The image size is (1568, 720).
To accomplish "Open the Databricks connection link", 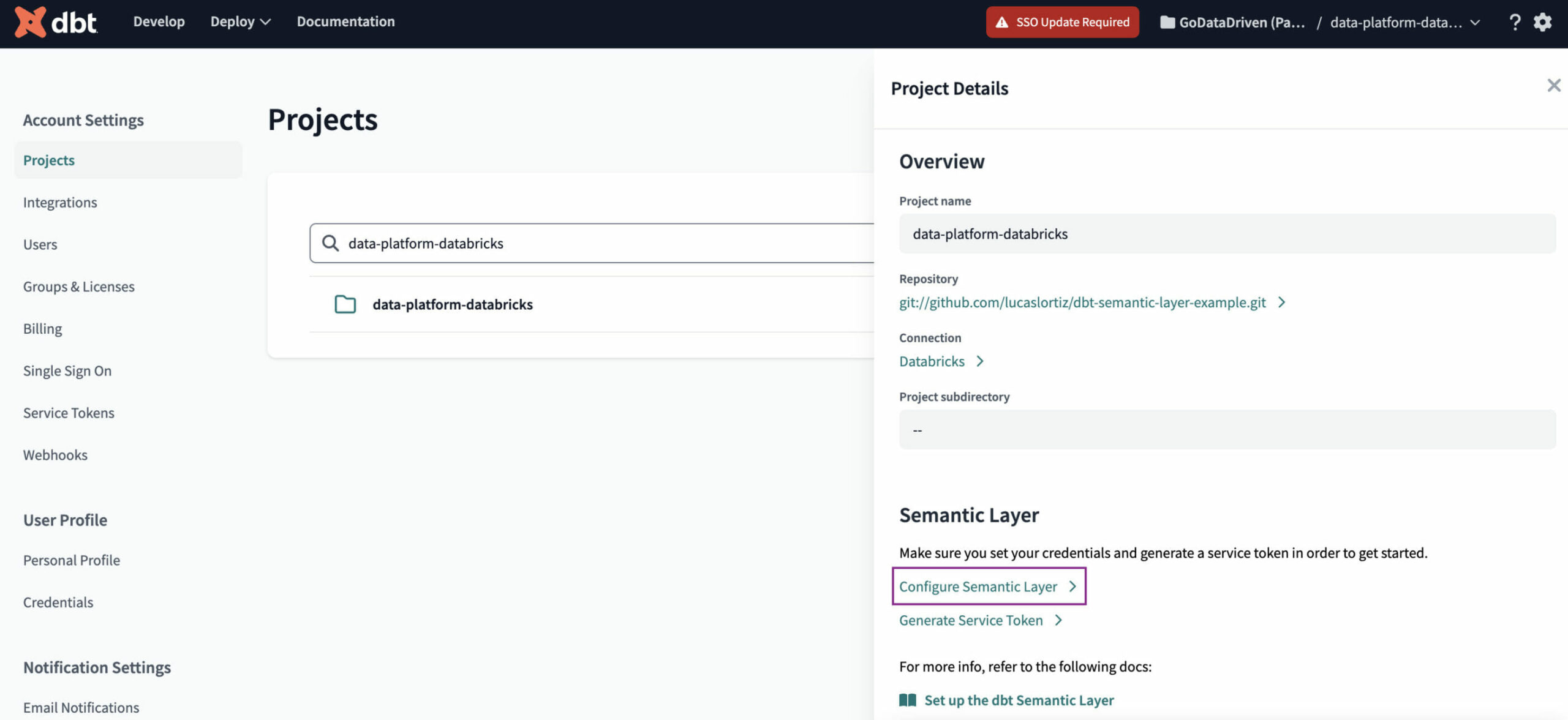I will tap(932, 361).
